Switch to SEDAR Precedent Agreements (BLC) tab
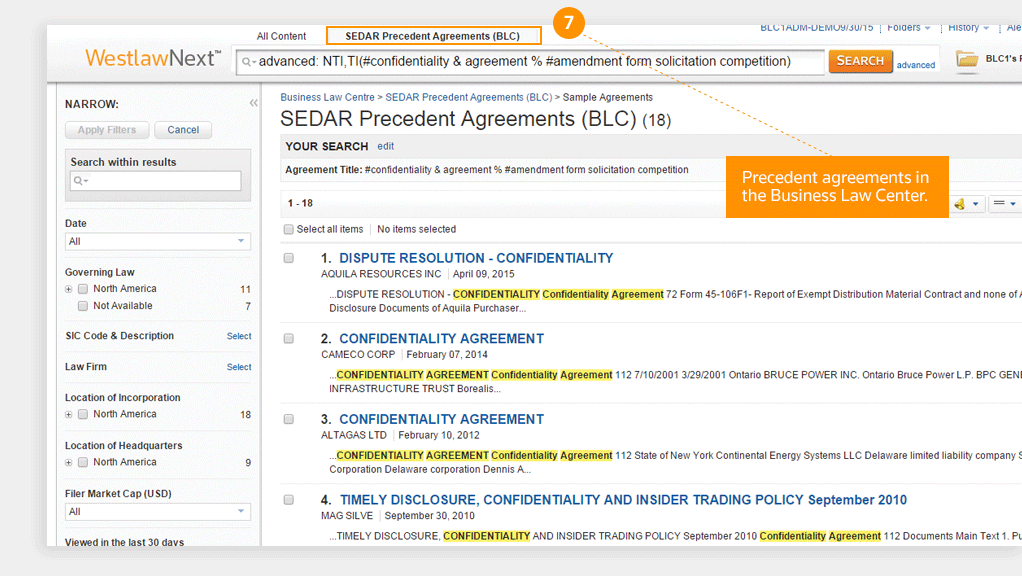 point(433,36)
